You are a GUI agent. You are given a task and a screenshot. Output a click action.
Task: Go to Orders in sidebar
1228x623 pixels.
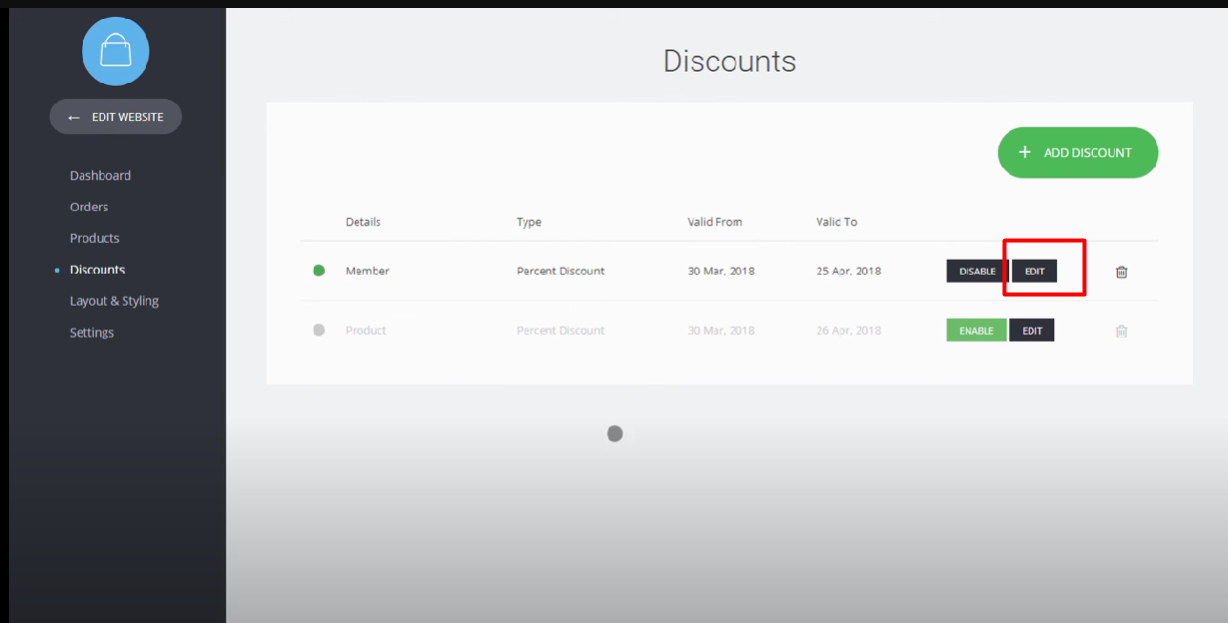pos(89,207)
